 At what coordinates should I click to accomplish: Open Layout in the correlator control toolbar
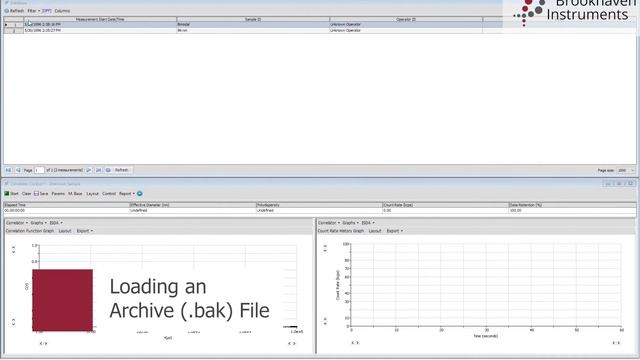coord(93,193)
